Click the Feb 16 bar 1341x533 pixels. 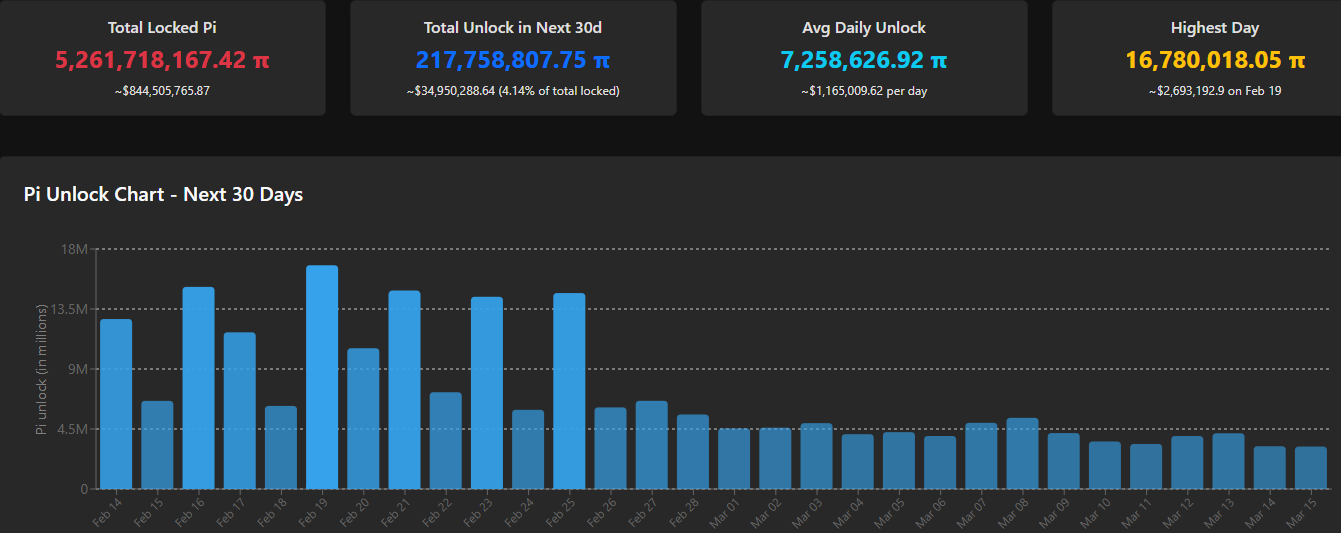tap(198, 388)
